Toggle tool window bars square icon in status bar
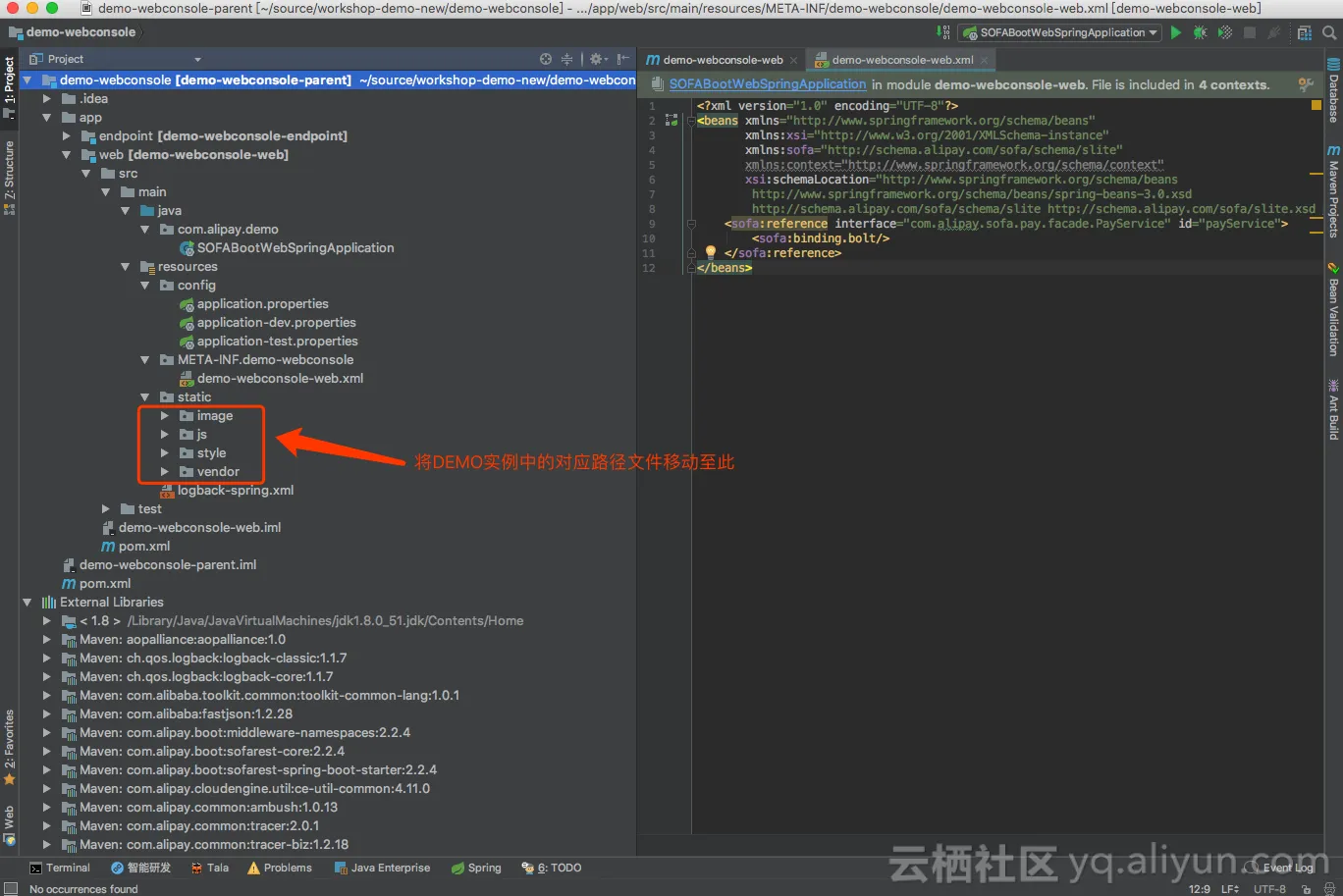The height and width of the screenshot is (896, 1343). pyautogui.click(x=11, y=888)
